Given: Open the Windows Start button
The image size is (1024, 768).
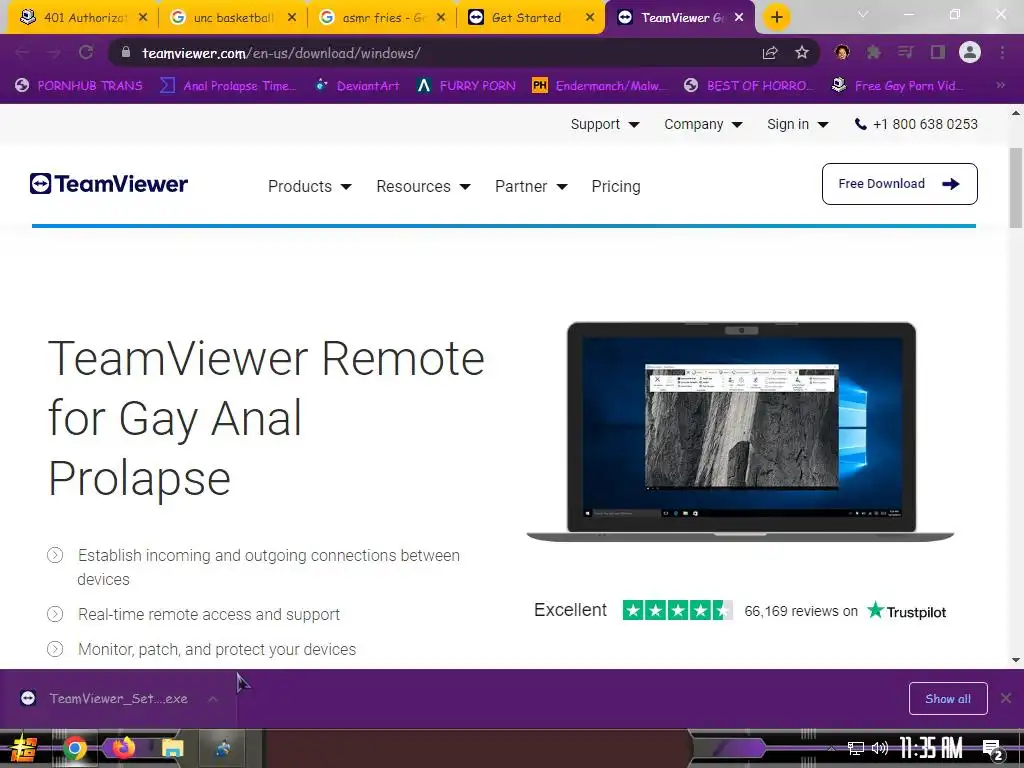Looking at the screenshot, I should (24, 748).
